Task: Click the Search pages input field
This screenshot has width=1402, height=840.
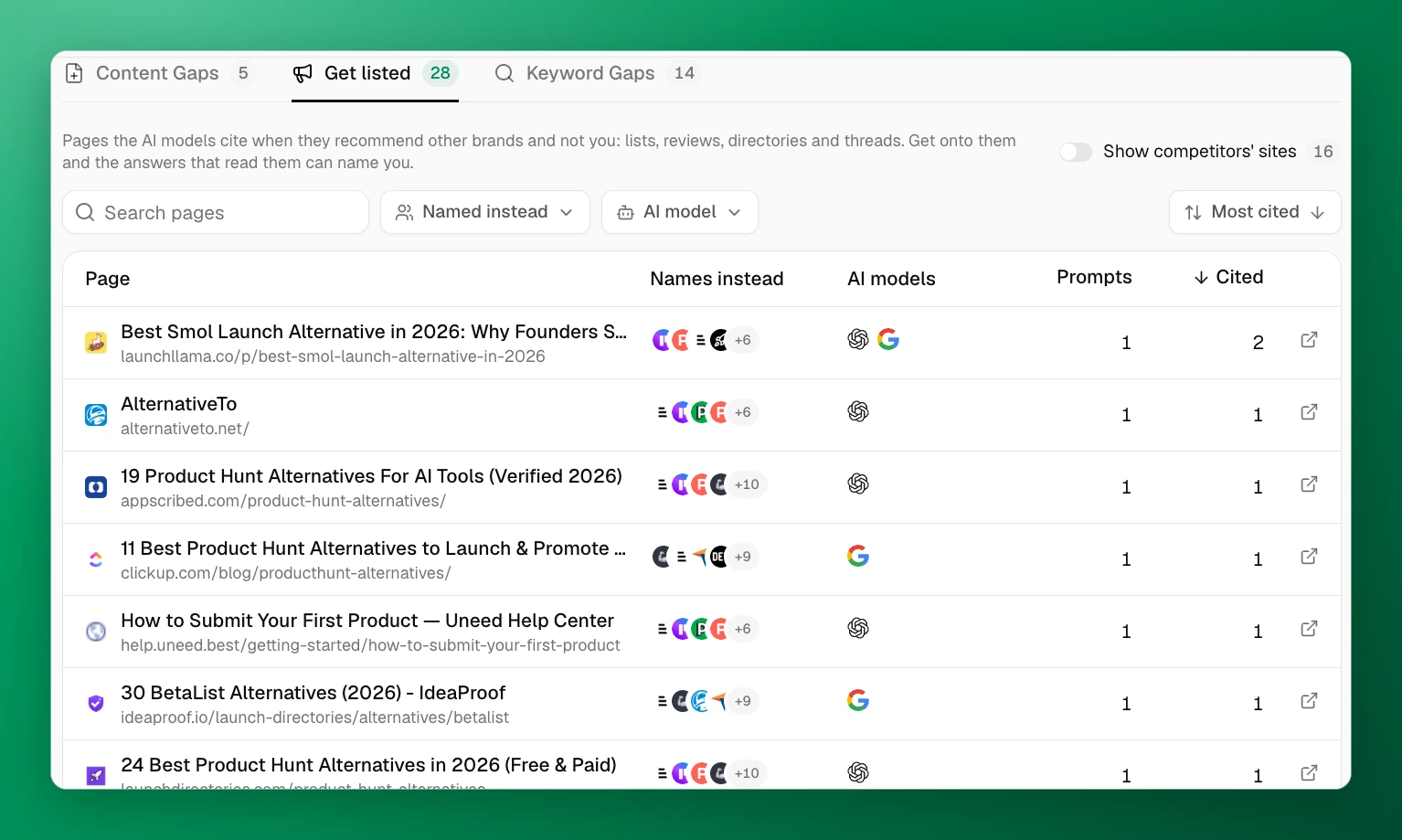Action: click(x=216, y=212)
